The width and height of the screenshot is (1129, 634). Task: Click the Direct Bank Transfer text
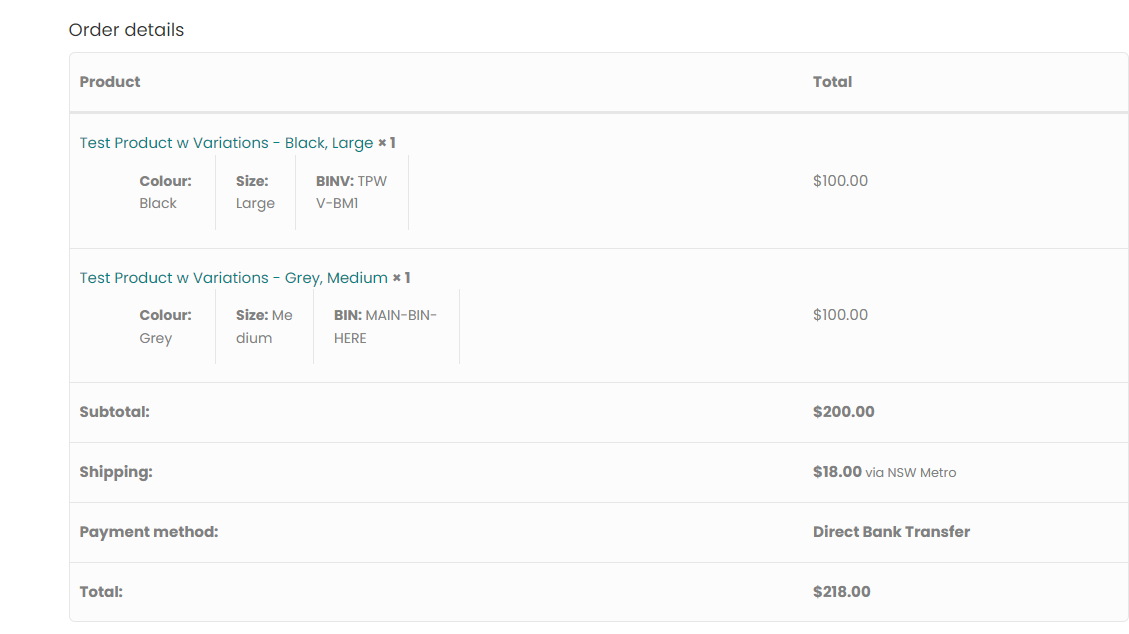tap(891, 532)
